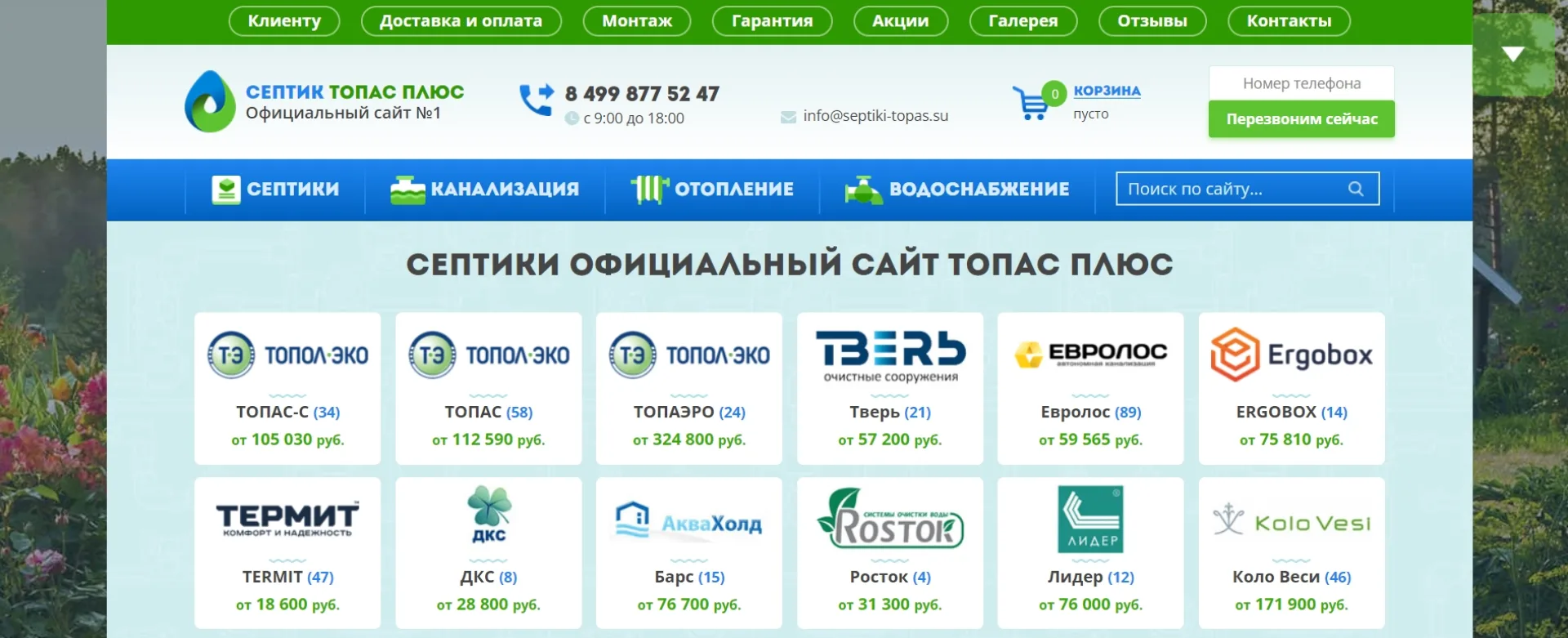
Task: Click the clock icon beside working hours
Action: tap(572, 118)
